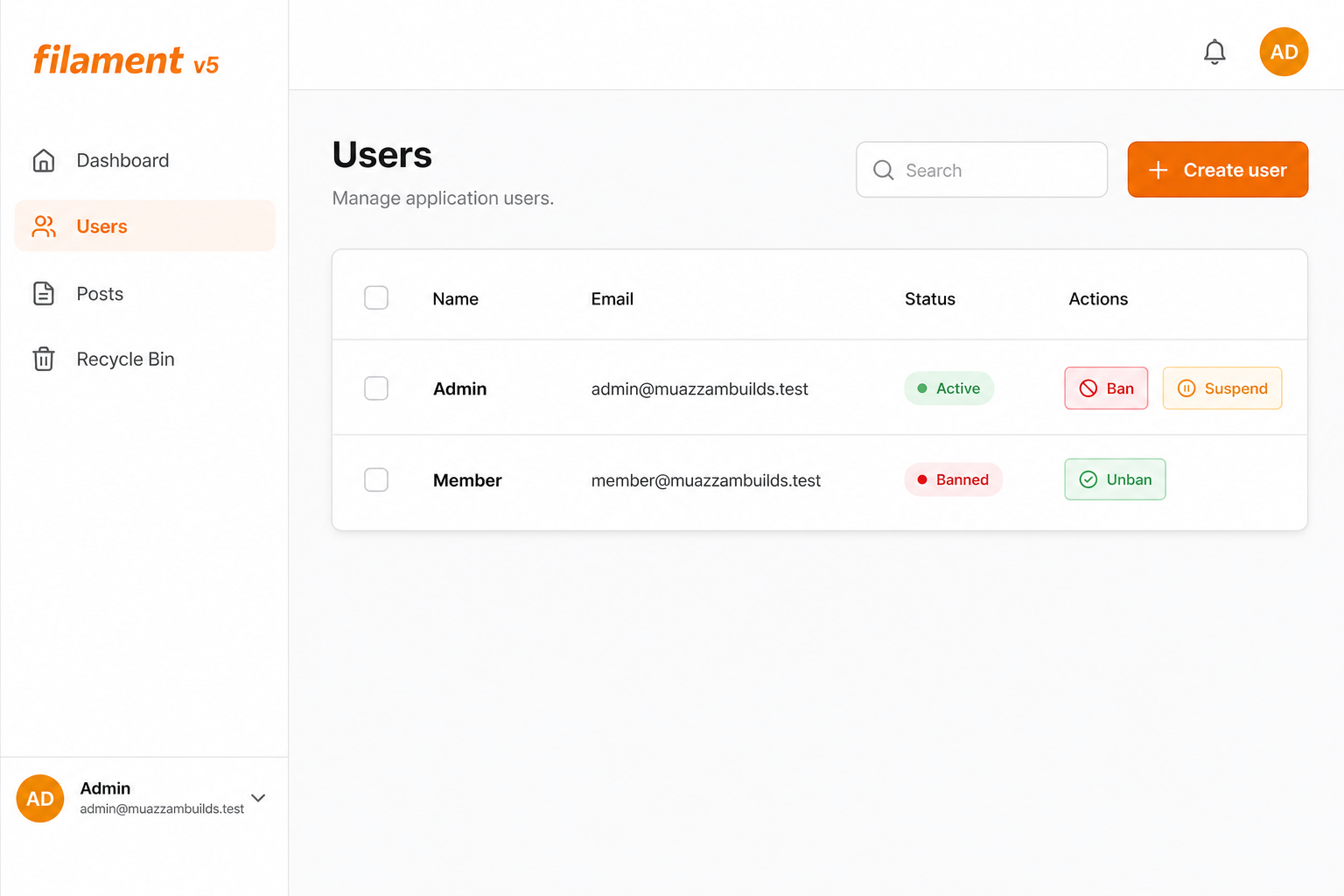Click the Status column header
This screenshot has height=896, width=1344.
[x=929, y=299]
